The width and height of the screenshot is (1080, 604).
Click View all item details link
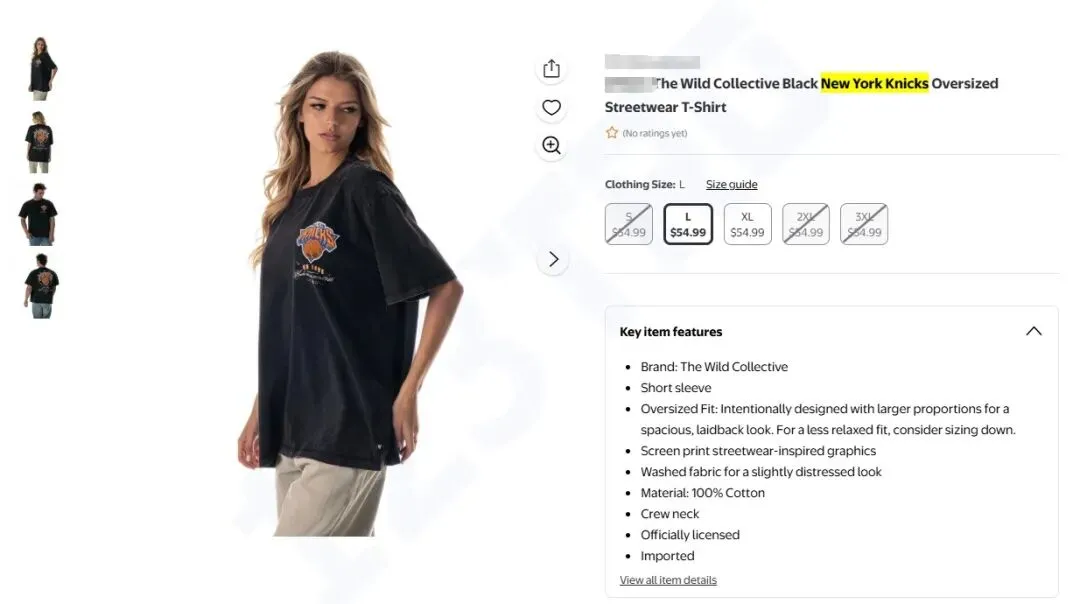[668, 580]
